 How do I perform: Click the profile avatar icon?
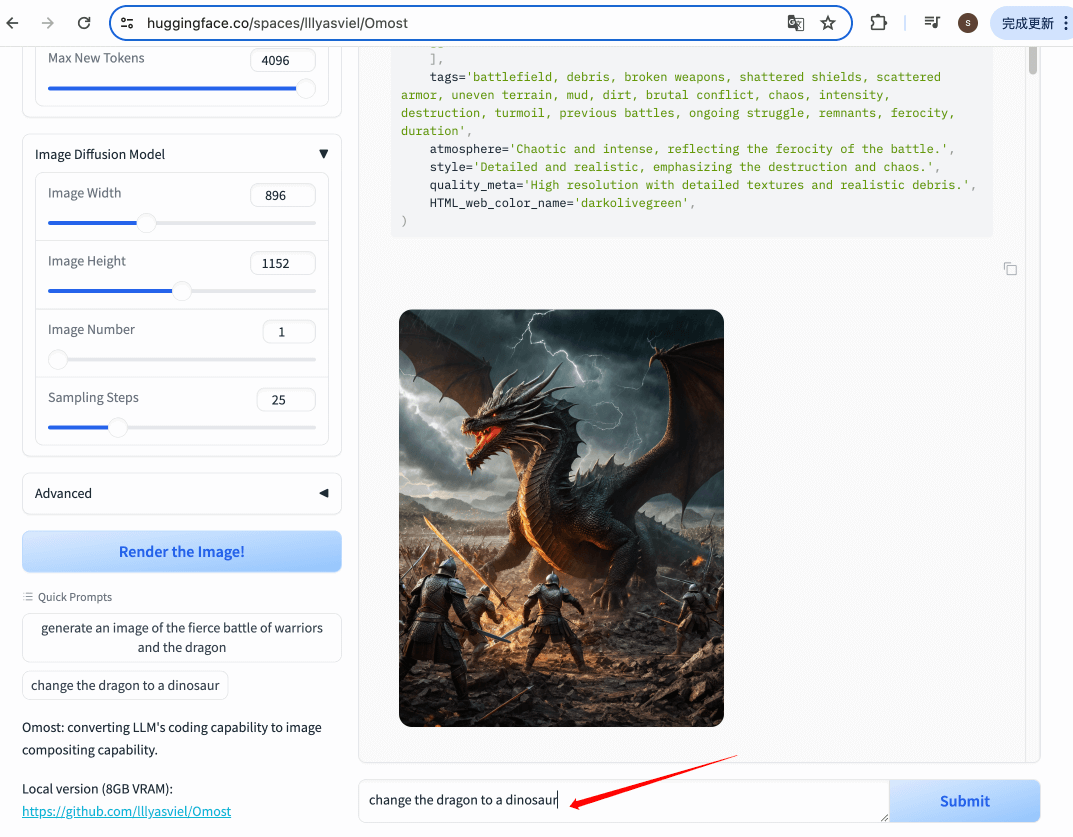click(x=967, y=23)
